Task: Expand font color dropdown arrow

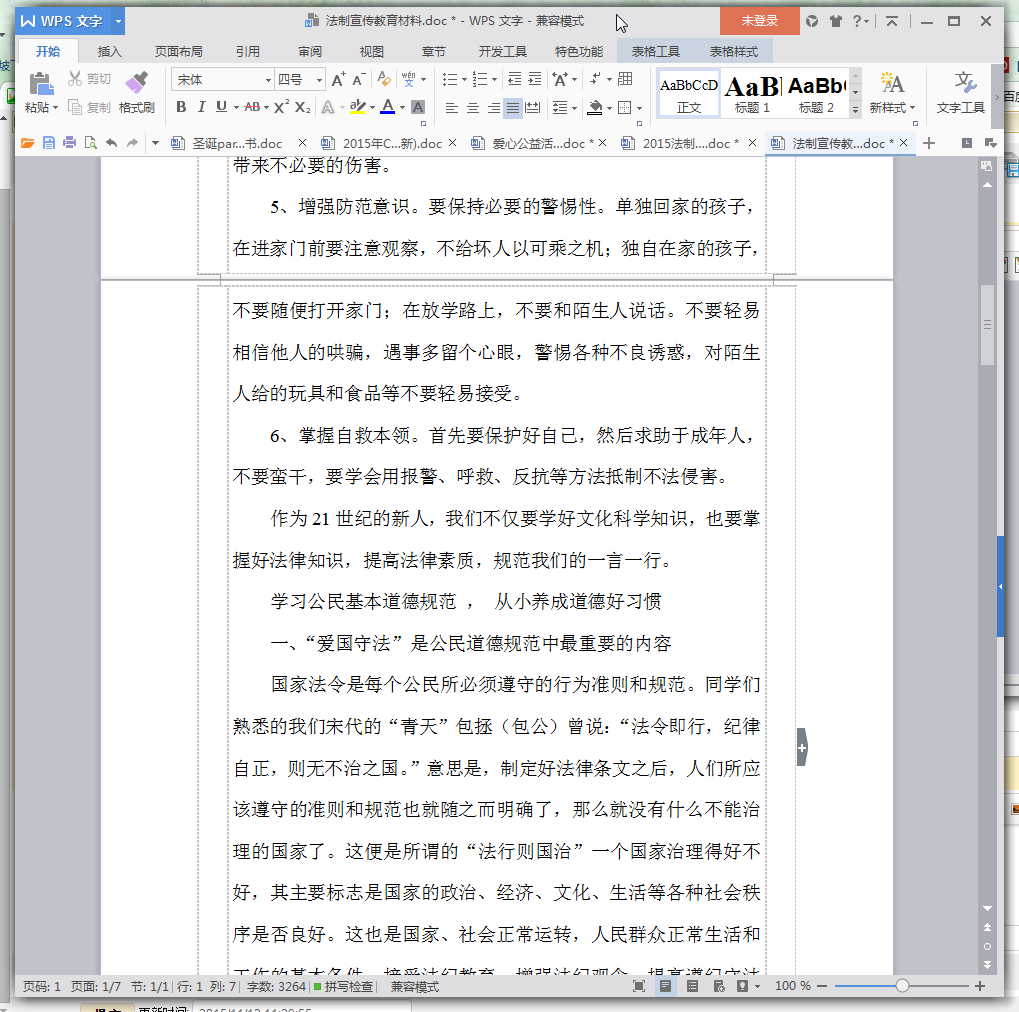Action: (402, 107)
